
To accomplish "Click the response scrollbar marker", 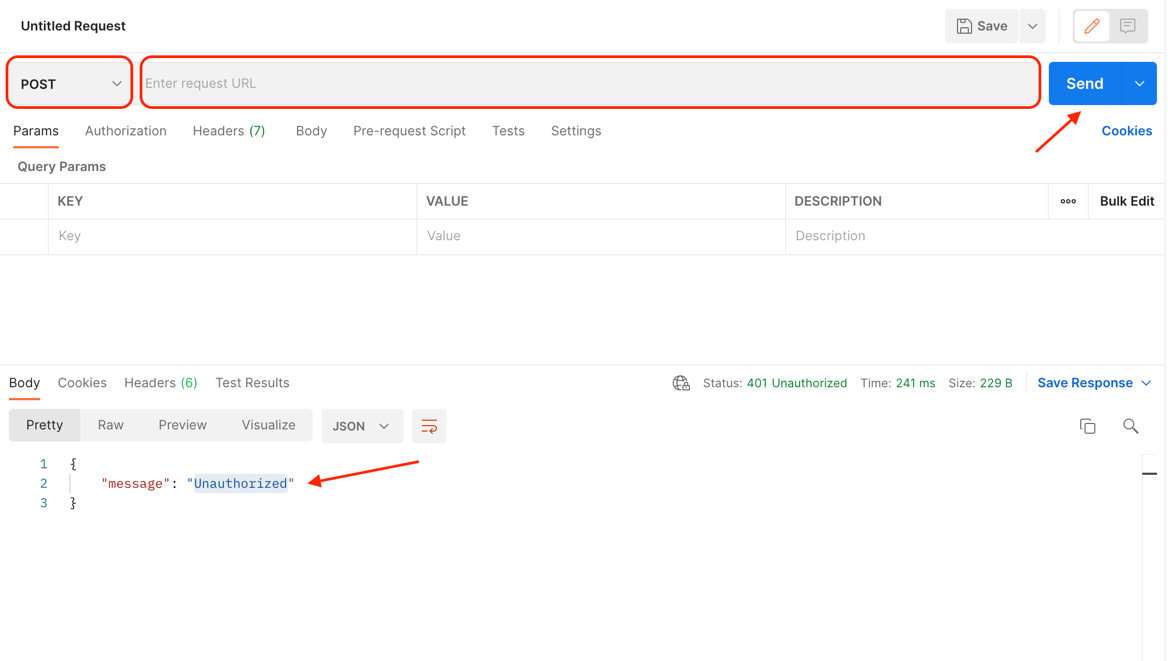I will [x=1149, y=473].
